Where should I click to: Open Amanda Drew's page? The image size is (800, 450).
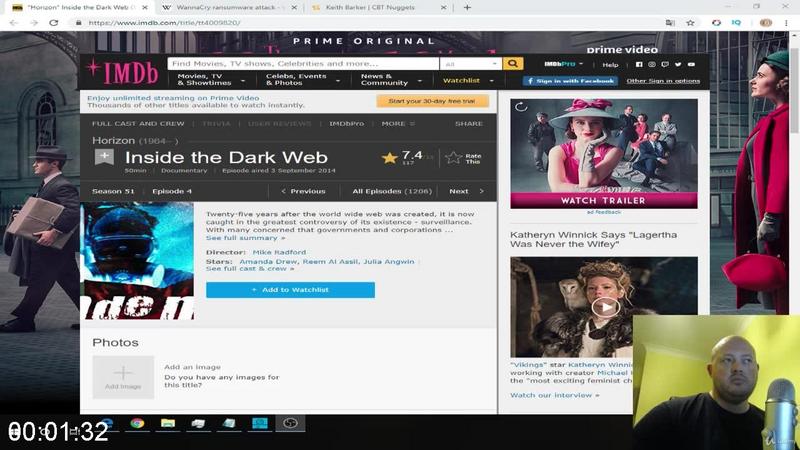click(268, 261)
